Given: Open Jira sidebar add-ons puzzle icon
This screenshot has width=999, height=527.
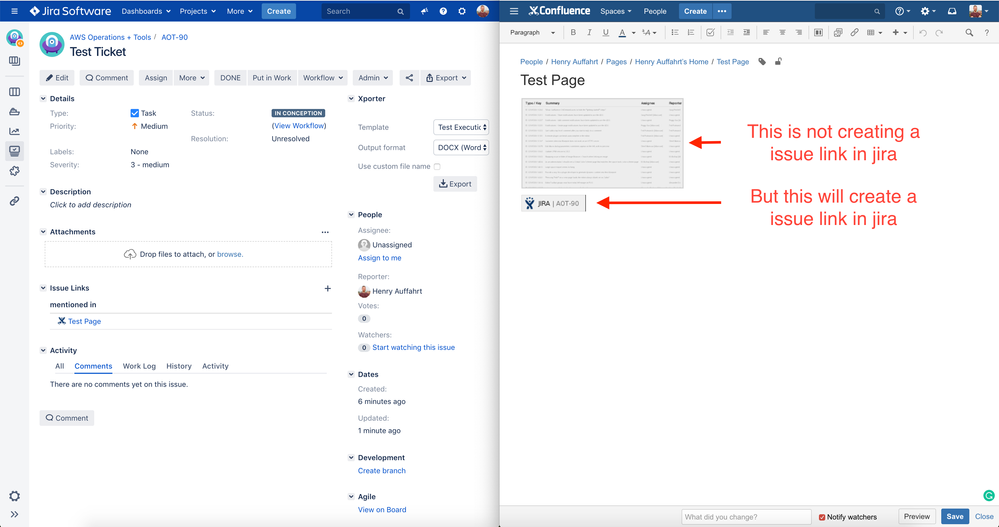Looking at the screenshot, I should tap(14, 171).
